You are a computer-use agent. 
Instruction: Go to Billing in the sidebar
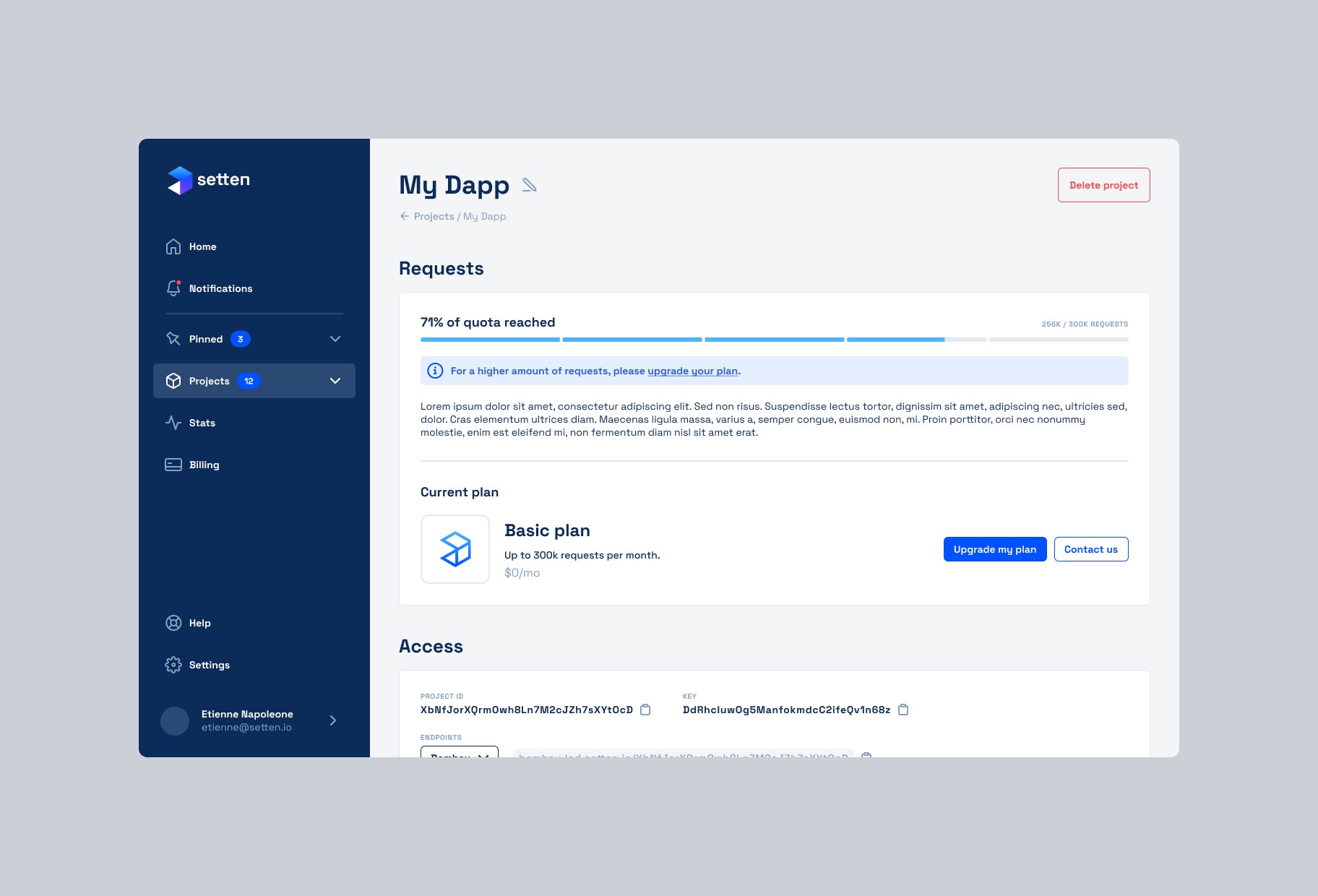[x=254, y=465]
